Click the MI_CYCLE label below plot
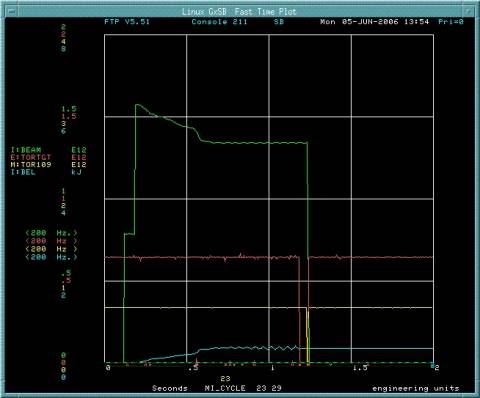 click(x=225, y=388)
